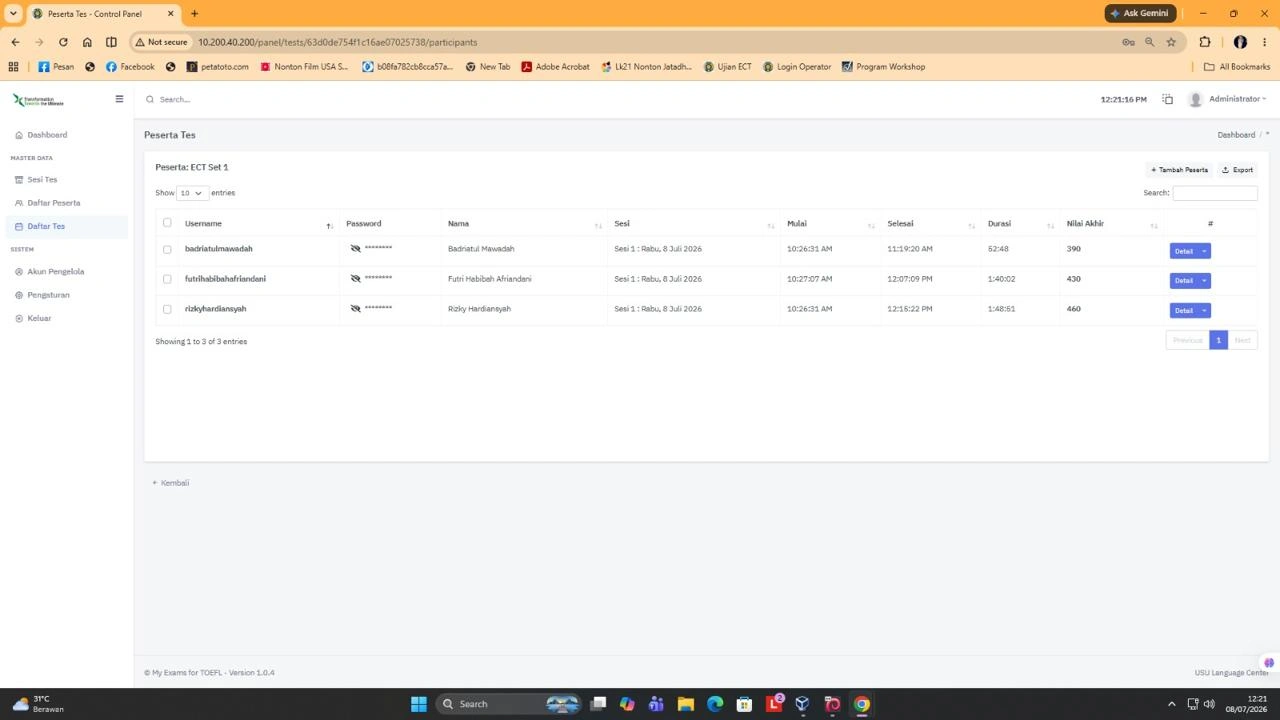The image size is (1280, 720).
Task: Open Akun Pengelola in the sidebar
Action: tap(55, 272)
